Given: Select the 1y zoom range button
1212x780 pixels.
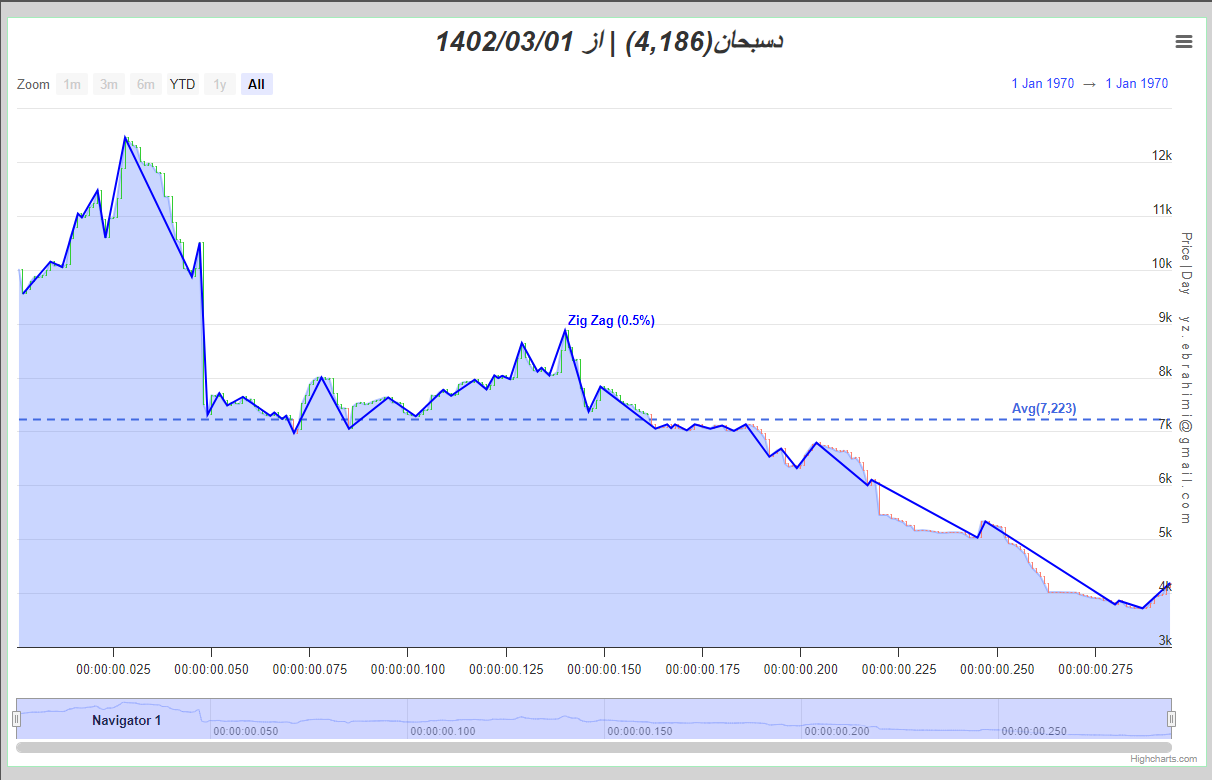Looking at the screenshot, I should click(x=220, y=84).
